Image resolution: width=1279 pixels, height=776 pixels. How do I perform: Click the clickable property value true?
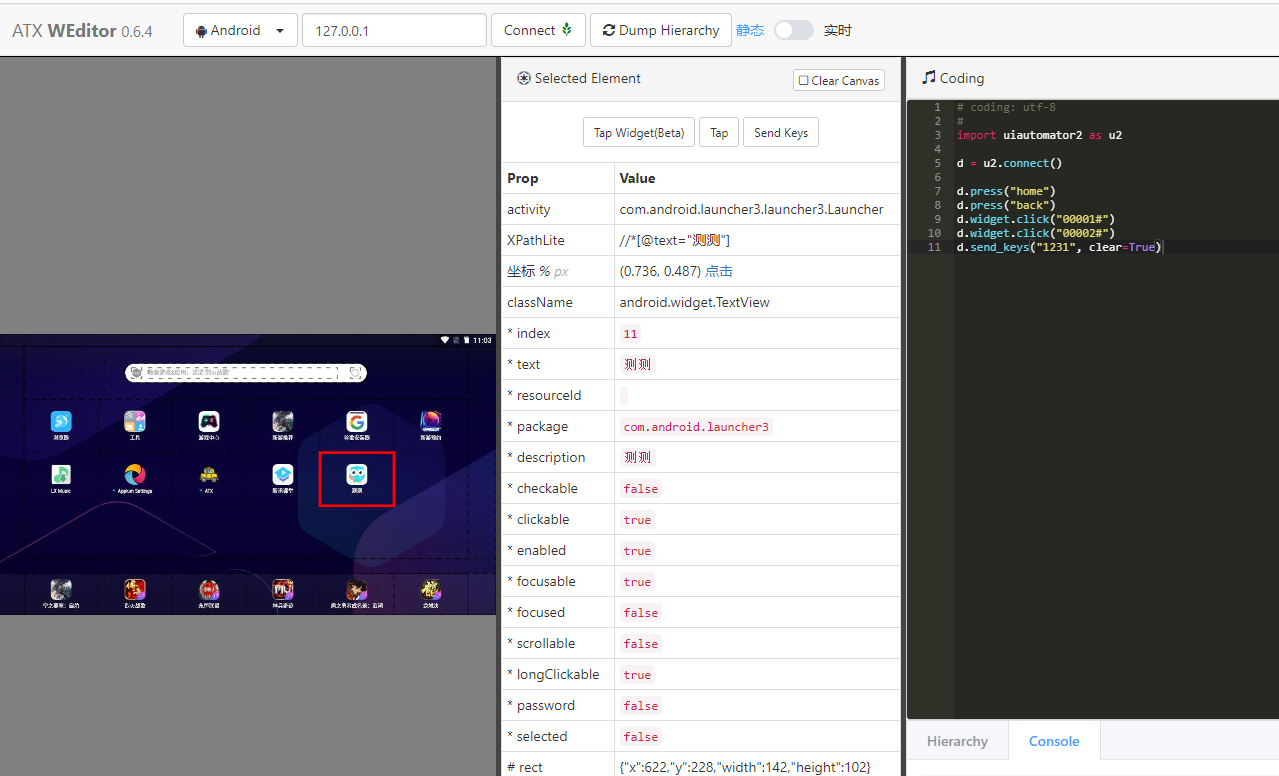click(x=637, y=519)
